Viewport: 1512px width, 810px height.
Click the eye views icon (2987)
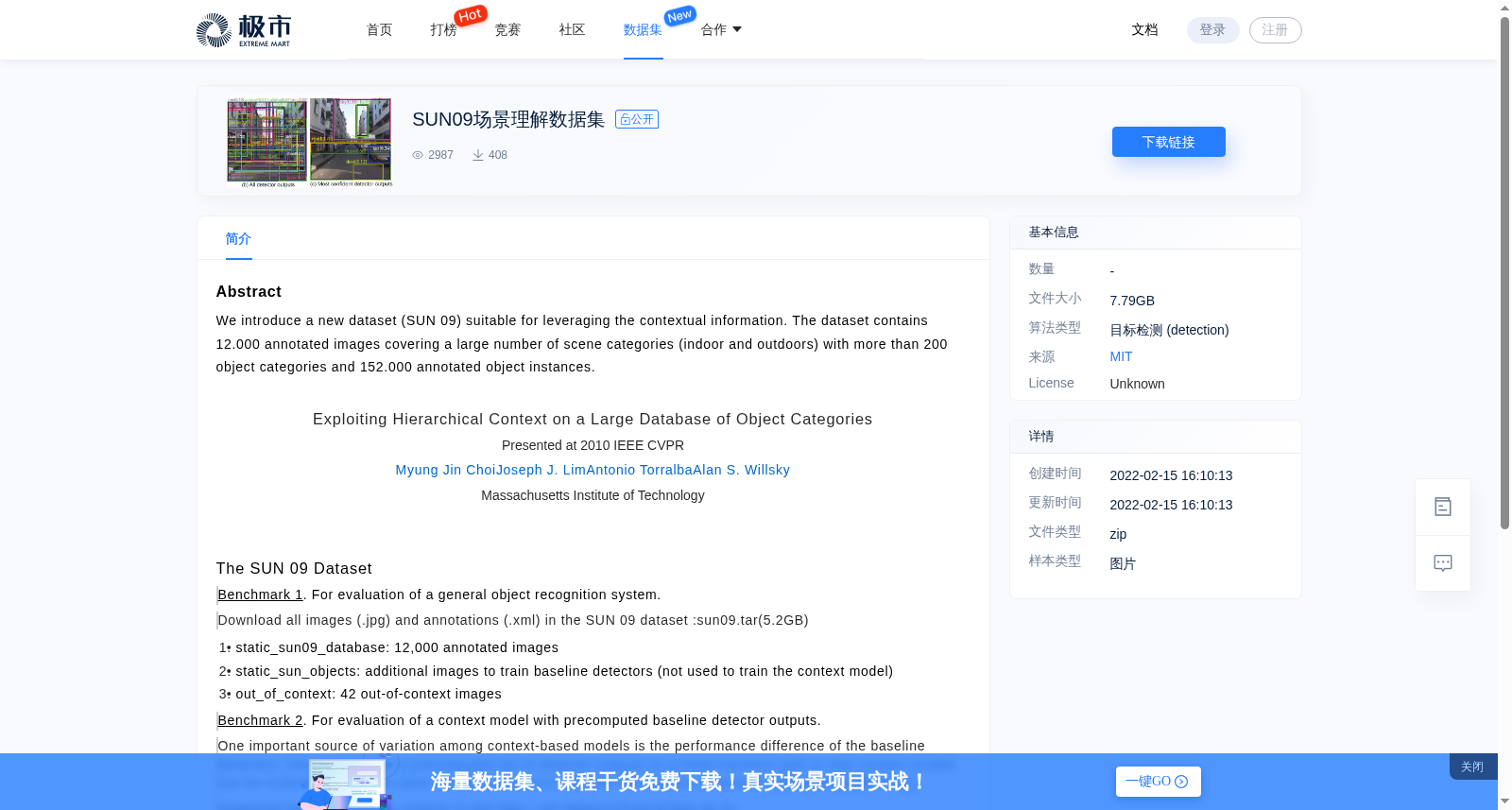418,155
